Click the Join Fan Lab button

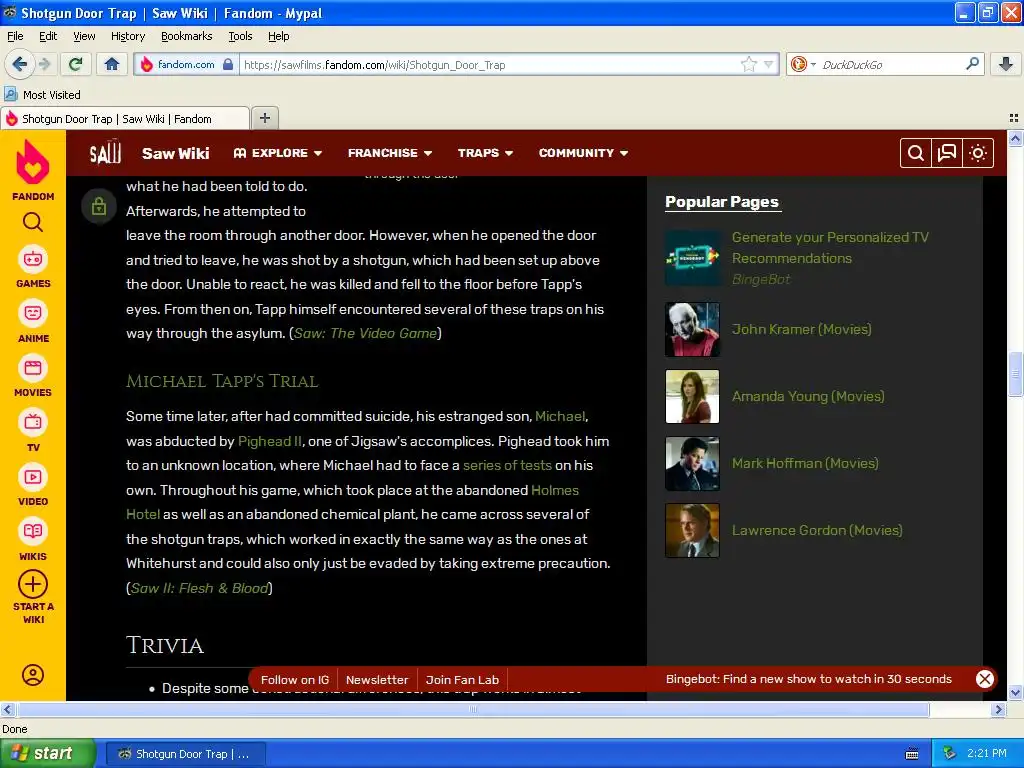pyautogui.click(x=462, y=680)
